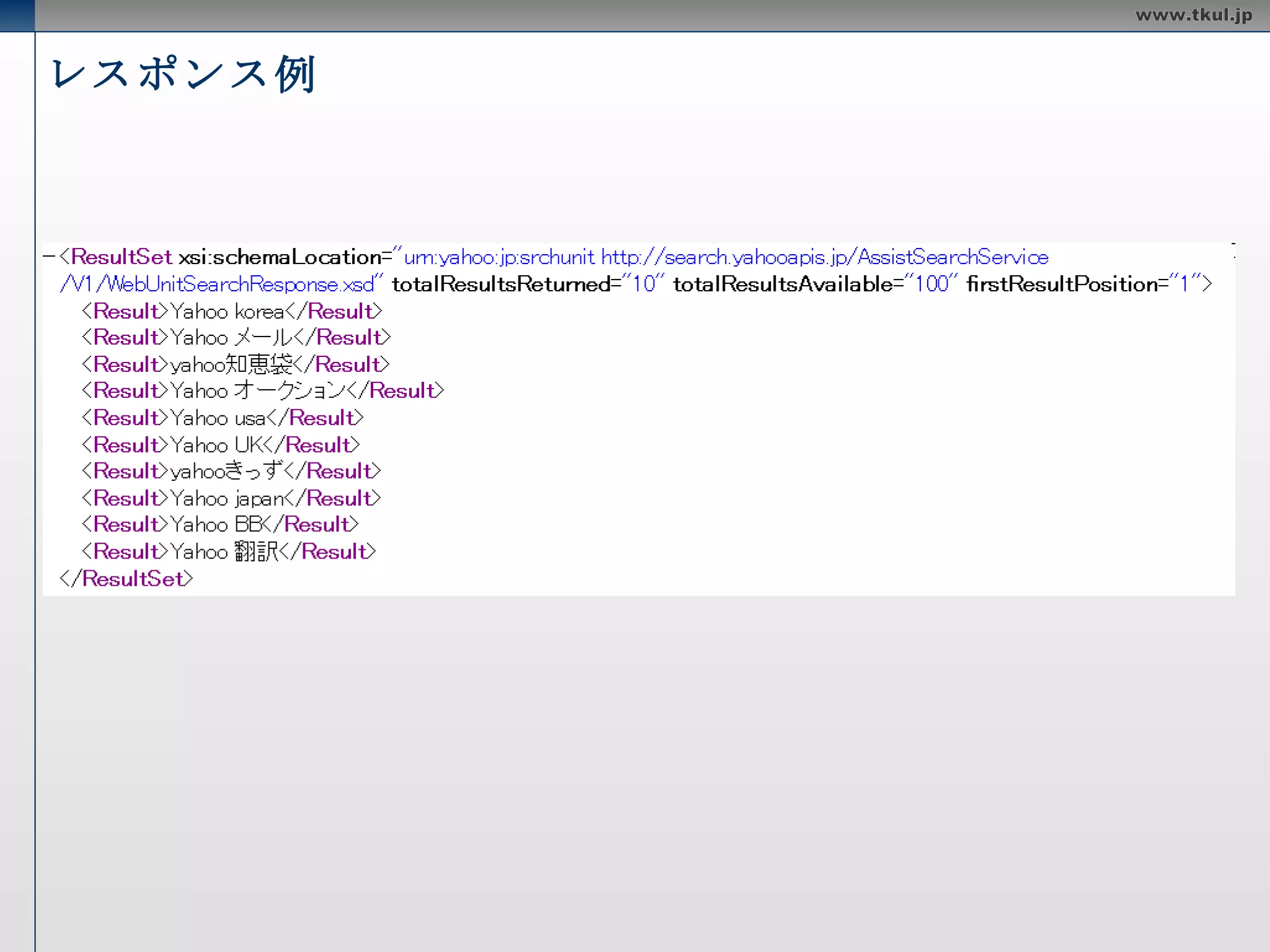Click the レスポンス例 slide title

[x=184, y=74]
